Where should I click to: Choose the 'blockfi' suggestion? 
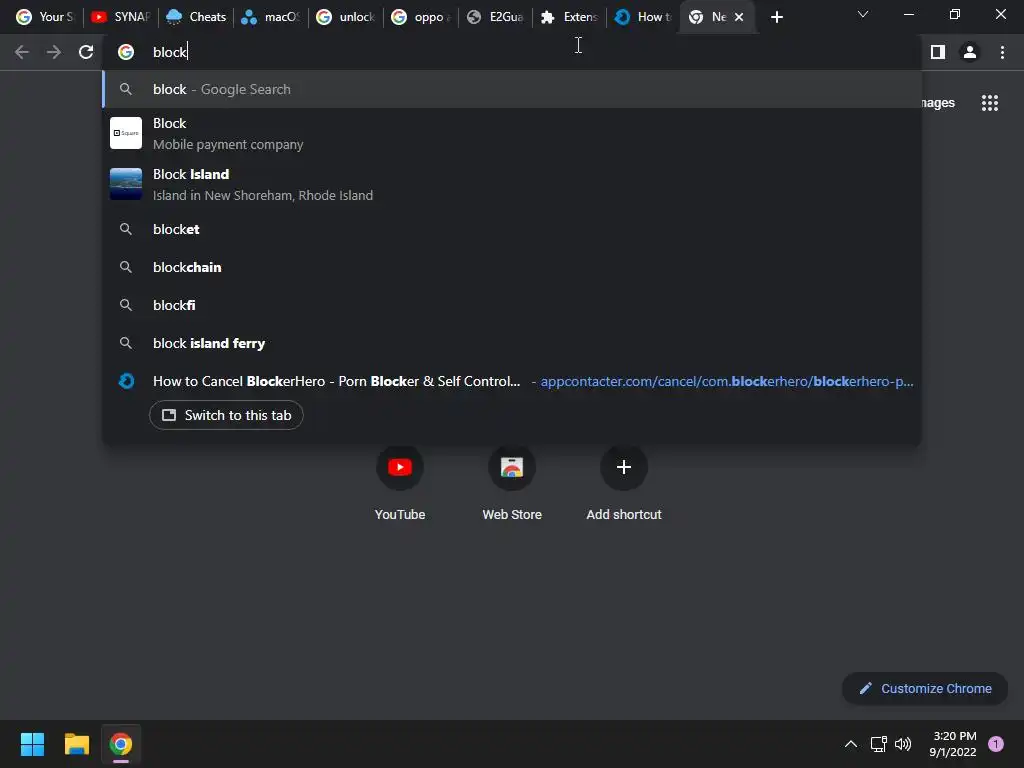point(512,305)
